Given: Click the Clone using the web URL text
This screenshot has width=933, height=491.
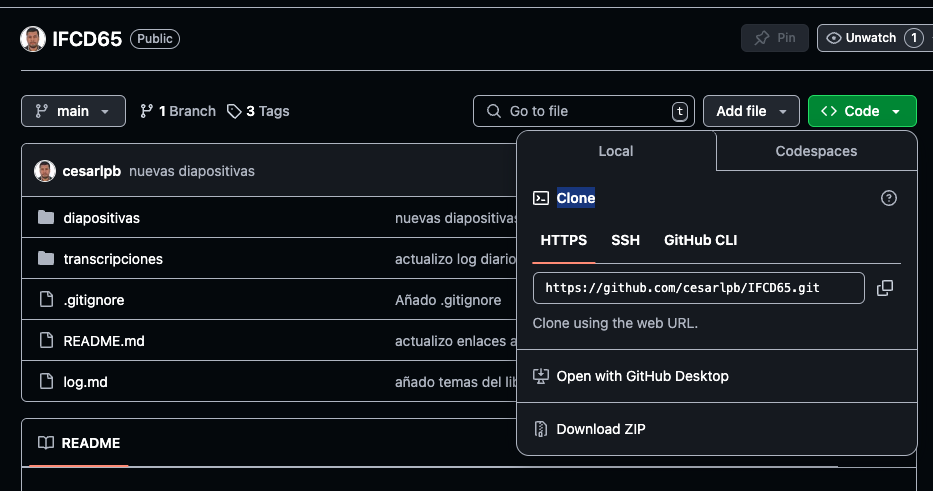Looking at the screenshot, I should pyautogui.click(x=615, y=323).
